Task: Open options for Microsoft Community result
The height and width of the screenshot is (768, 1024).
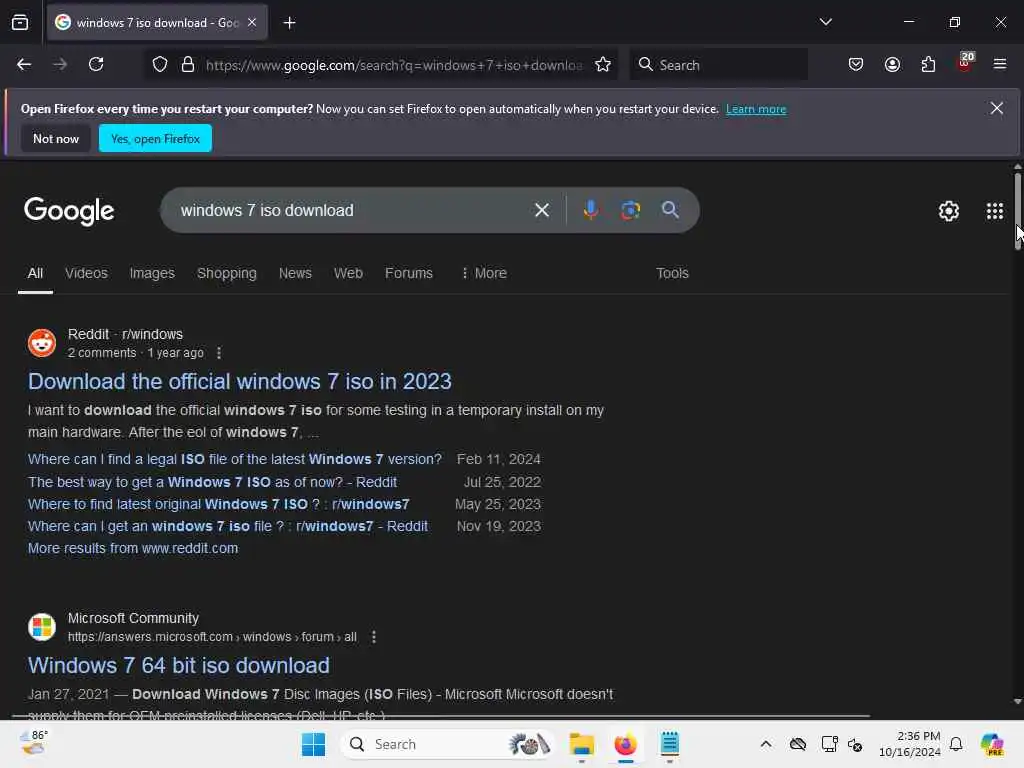Action: click(x=374, y=637)
